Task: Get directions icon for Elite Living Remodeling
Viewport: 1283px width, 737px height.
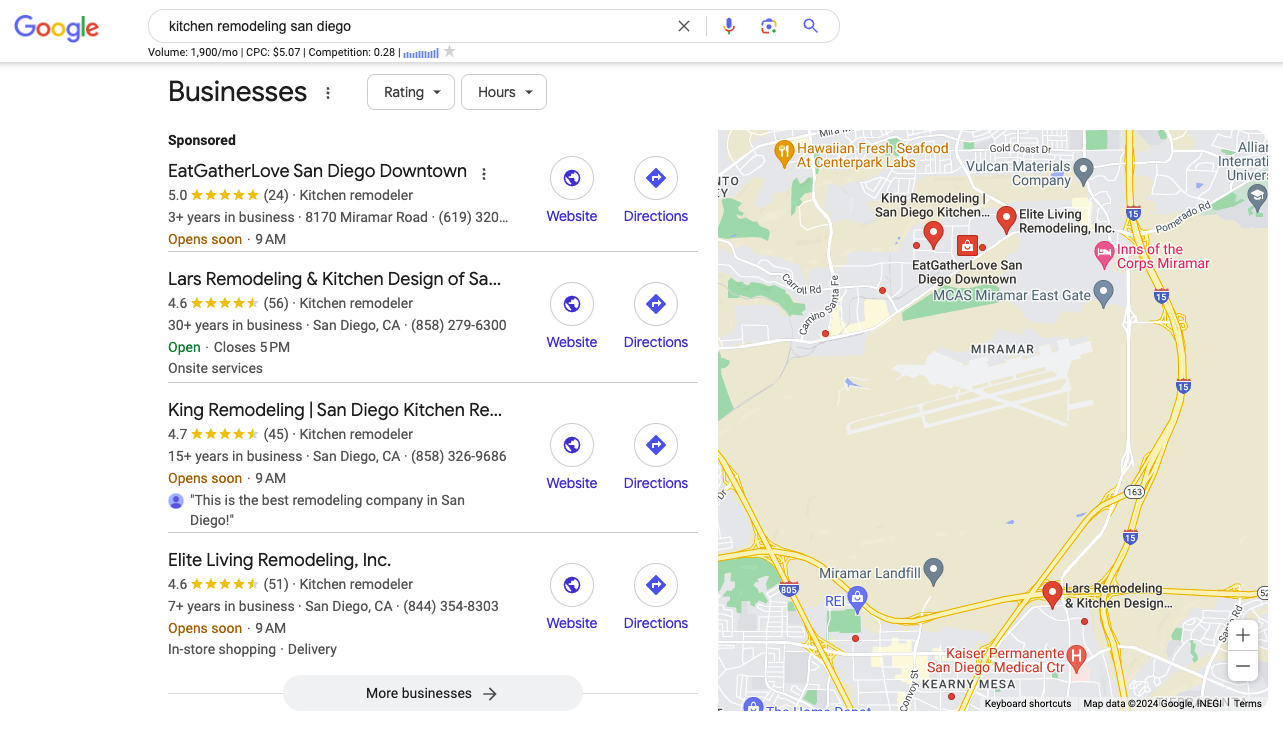Action: 656,585
